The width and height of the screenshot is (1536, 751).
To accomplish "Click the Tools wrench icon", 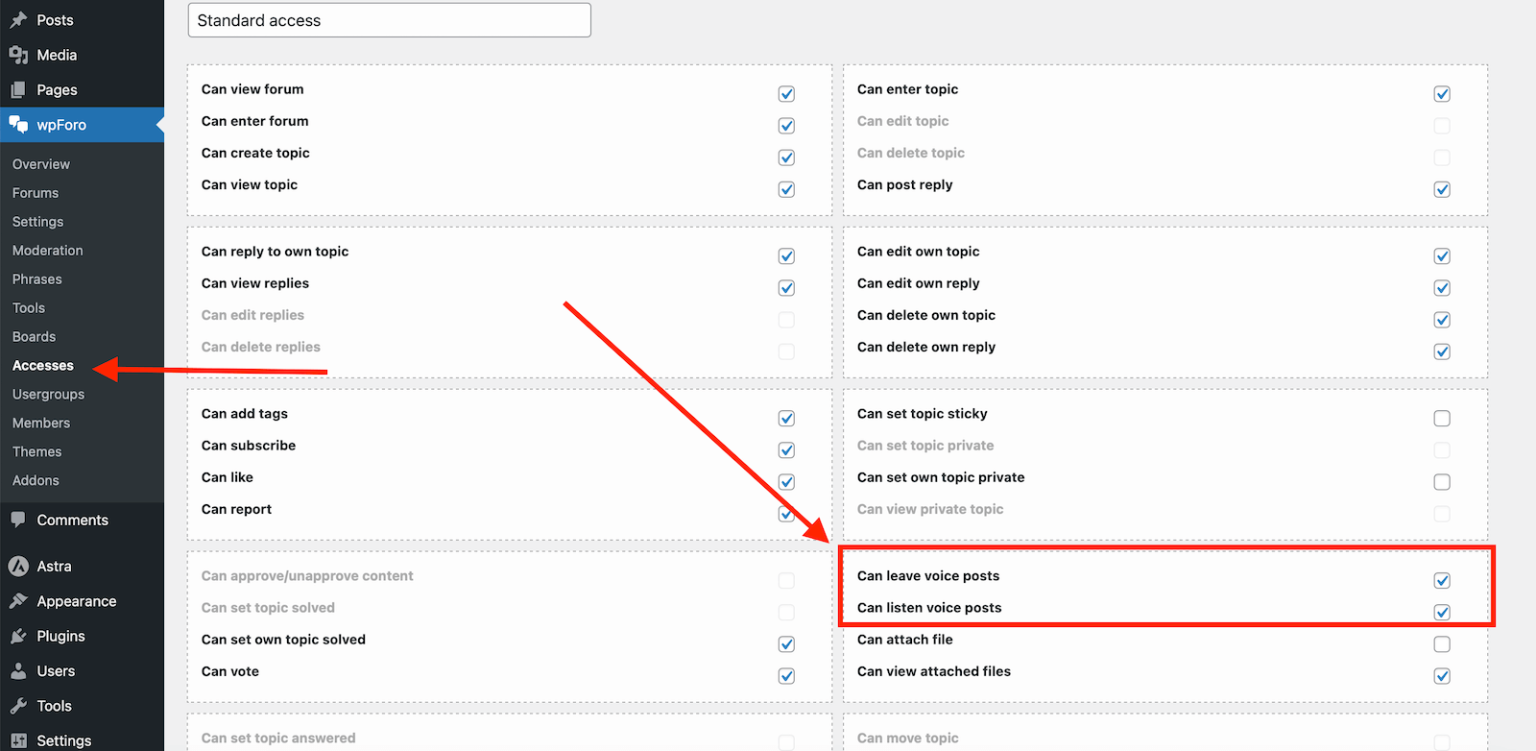I will pos(18,706).
